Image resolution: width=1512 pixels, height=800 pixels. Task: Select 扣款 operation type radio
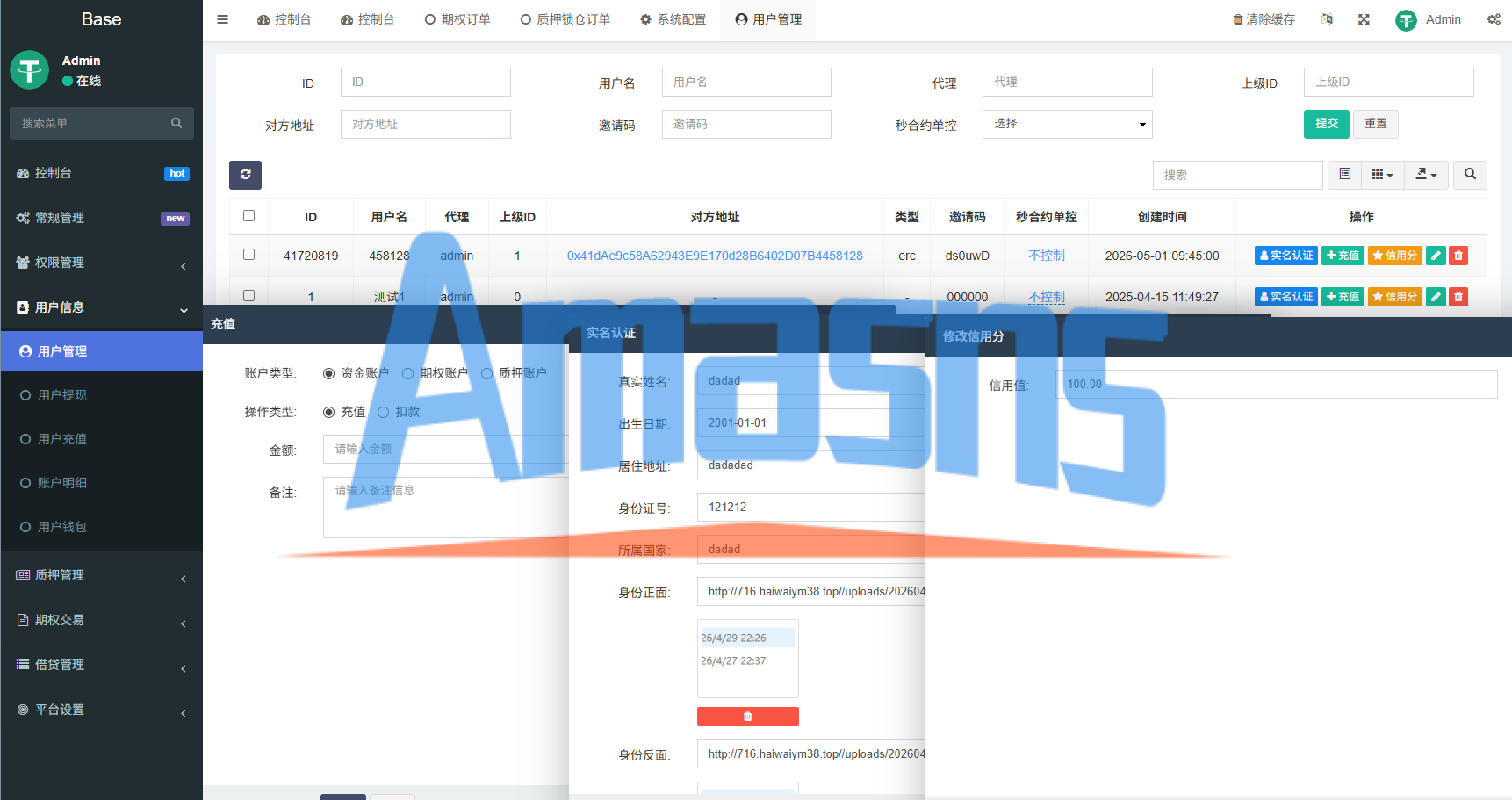click(383, 412)
